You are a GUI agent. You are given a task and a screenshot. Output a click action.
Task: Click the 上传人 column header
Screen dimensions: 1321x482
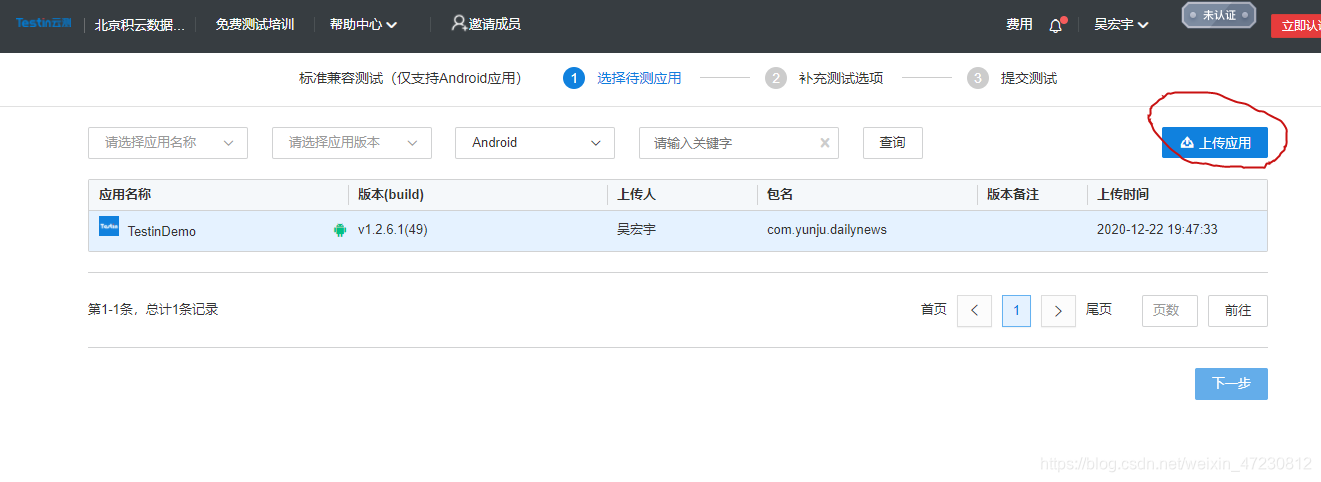tap(637, 195)
